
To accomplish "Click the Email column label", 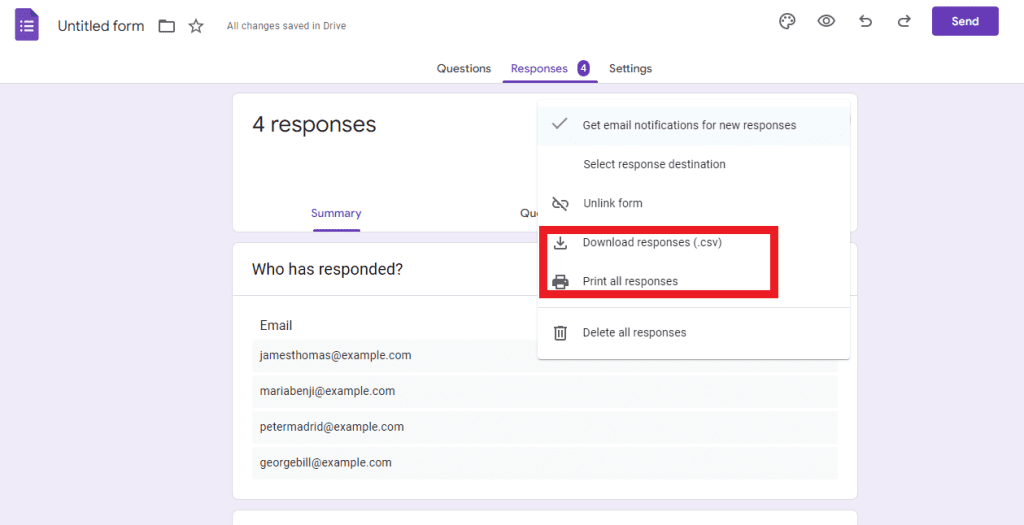I will pos(276,325).
